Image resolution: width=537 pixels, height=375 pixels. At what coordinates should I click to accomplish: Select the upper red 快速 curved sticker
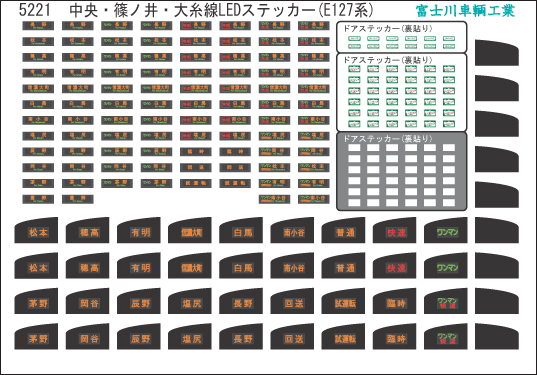(395, 230)
